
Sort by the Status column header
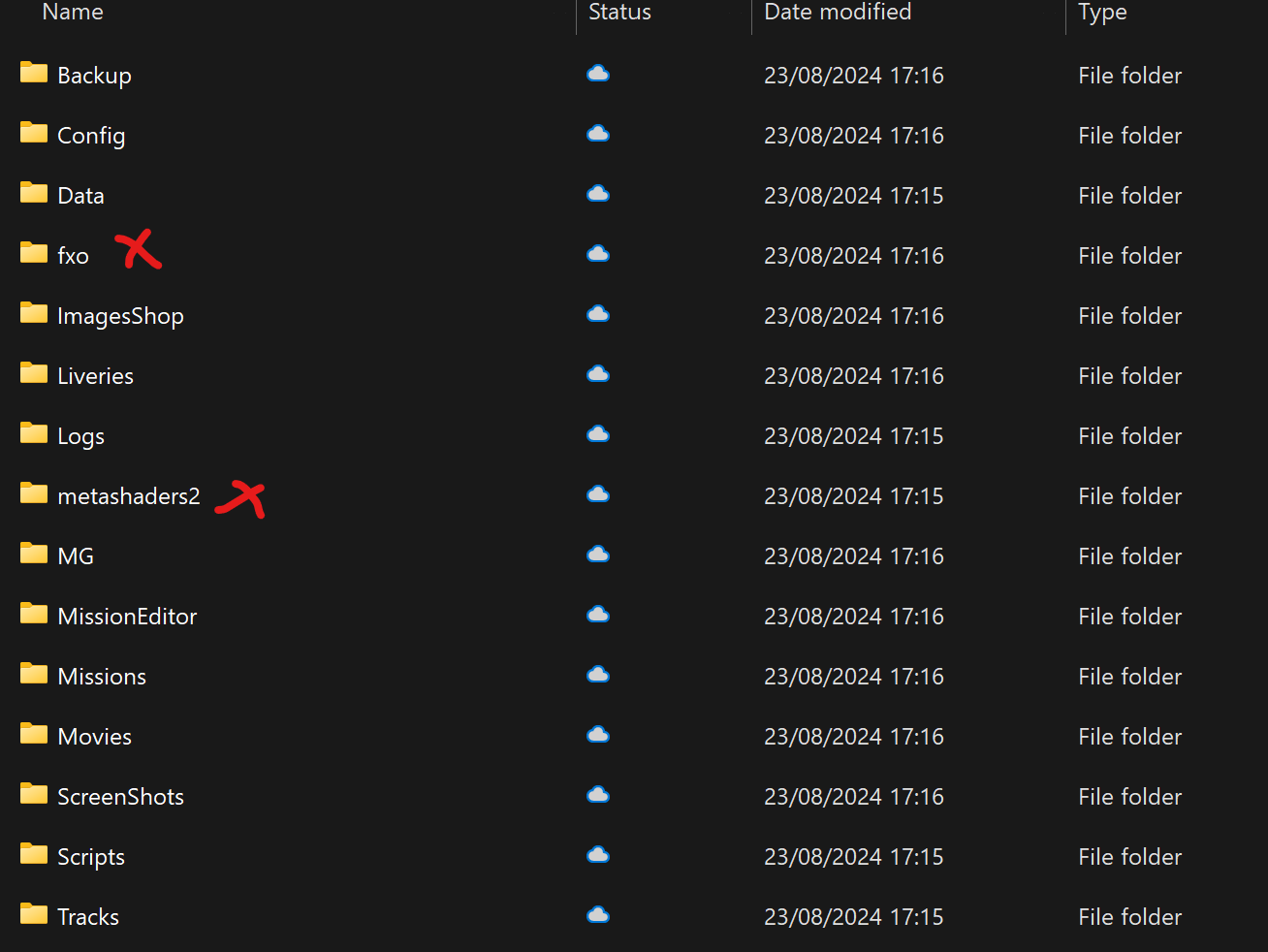pyautogui.click(x=619, y=12)
